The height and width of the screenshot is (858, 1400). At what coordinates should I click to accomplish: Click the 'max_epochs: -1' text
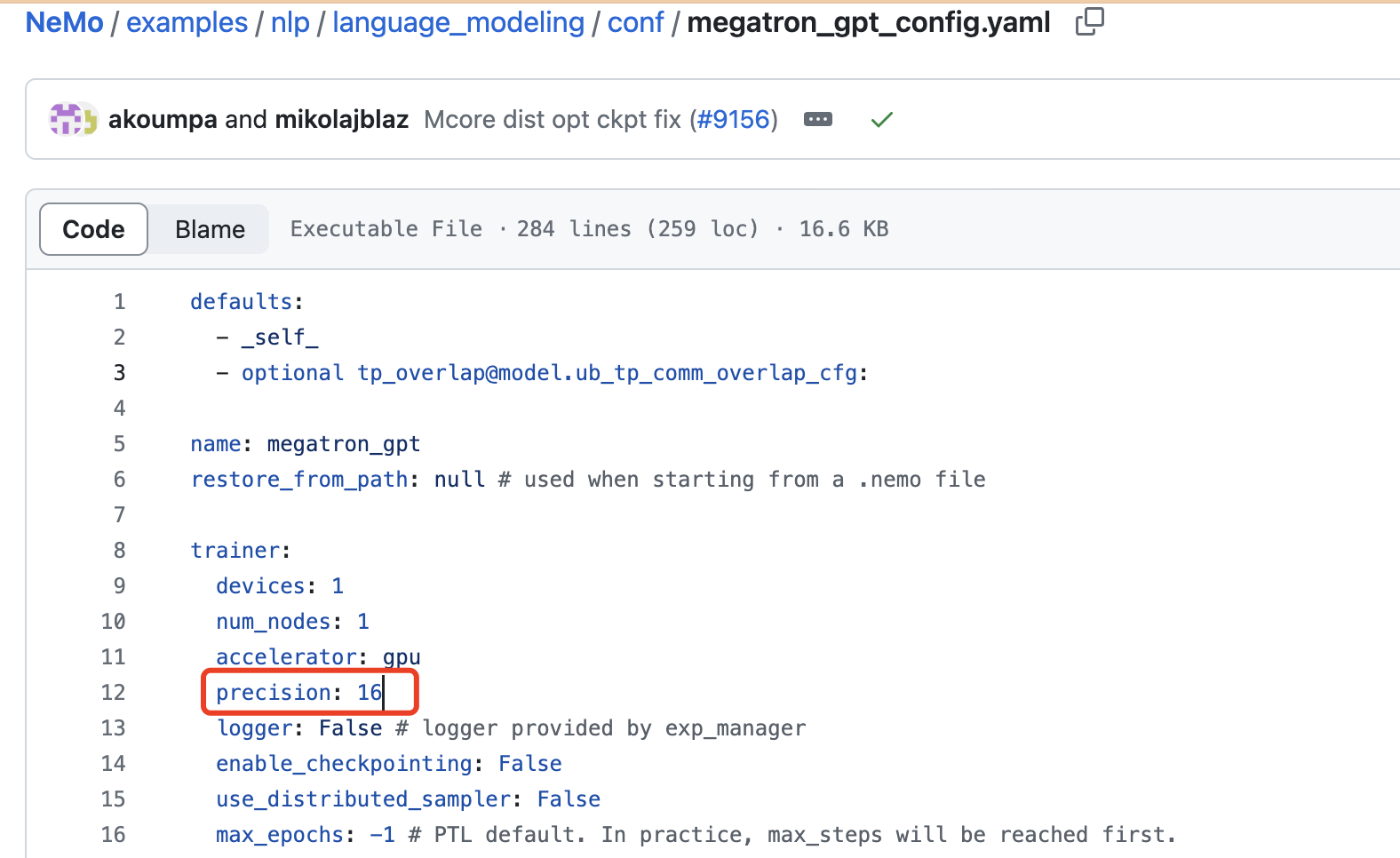(x=306, y=835)
